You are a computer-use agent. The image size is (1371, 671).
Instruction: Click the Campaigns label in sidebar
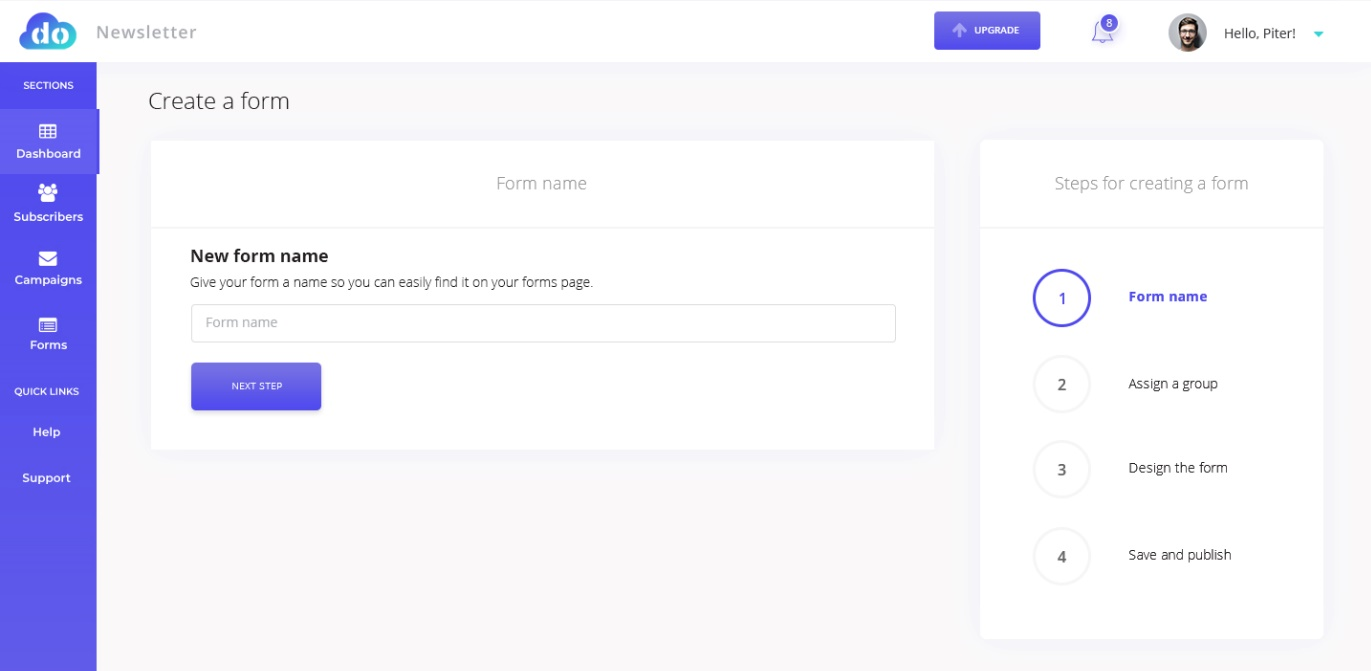coord(48,280)
